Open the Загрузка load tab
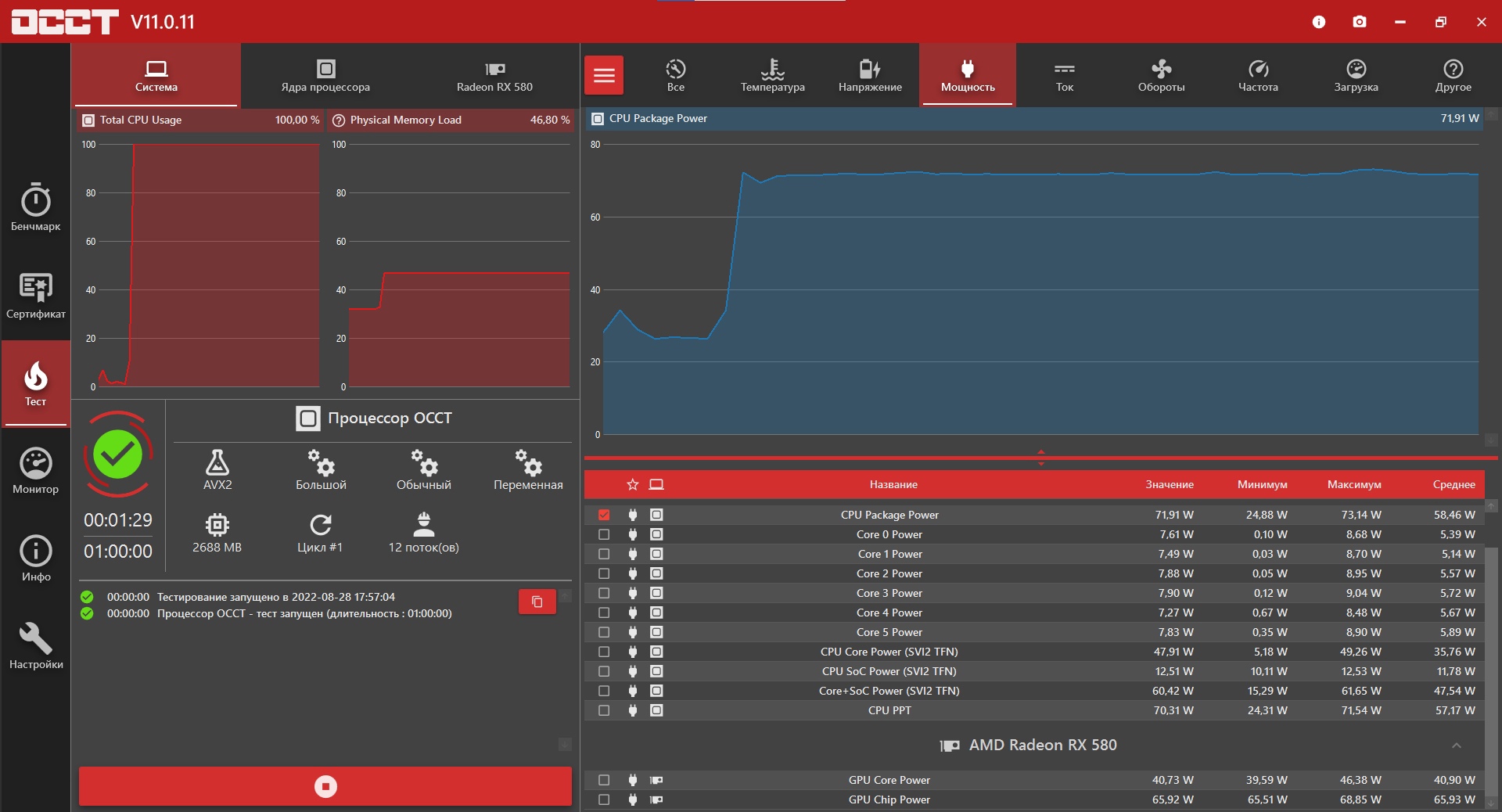 click(x=1356, y=75)
